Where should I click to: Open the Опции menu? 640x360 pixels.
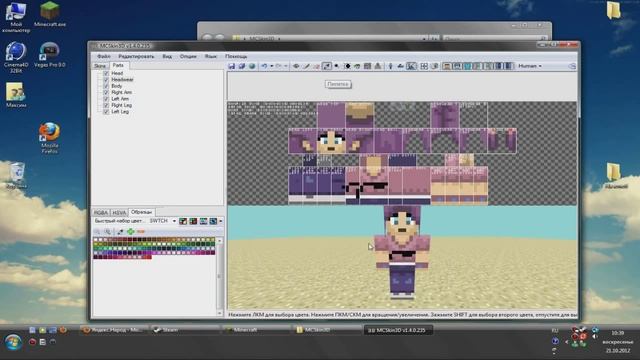188,56
